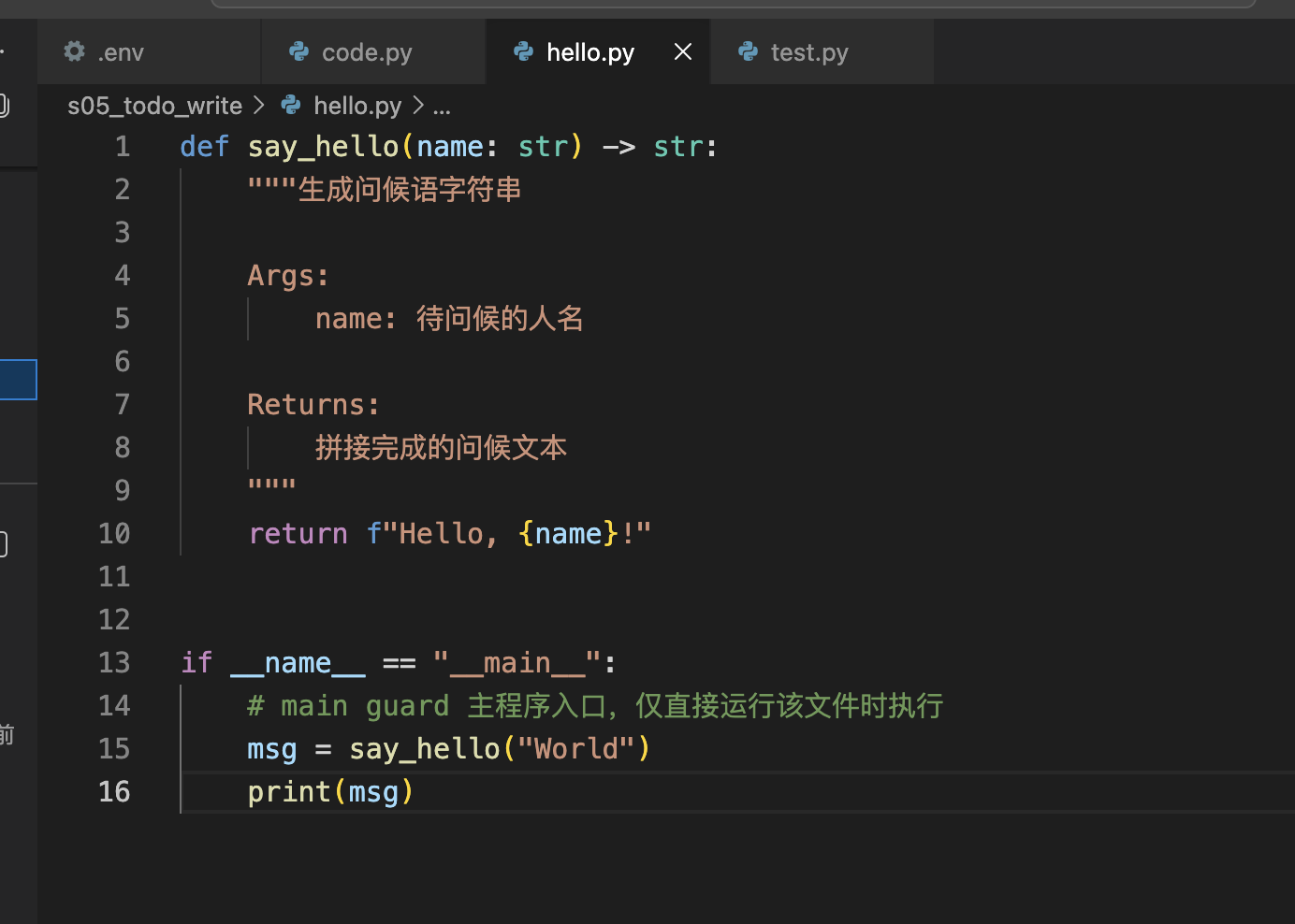Click the Python icon in breadcrumb
The image size is (1295, 924).
[291, 105]
